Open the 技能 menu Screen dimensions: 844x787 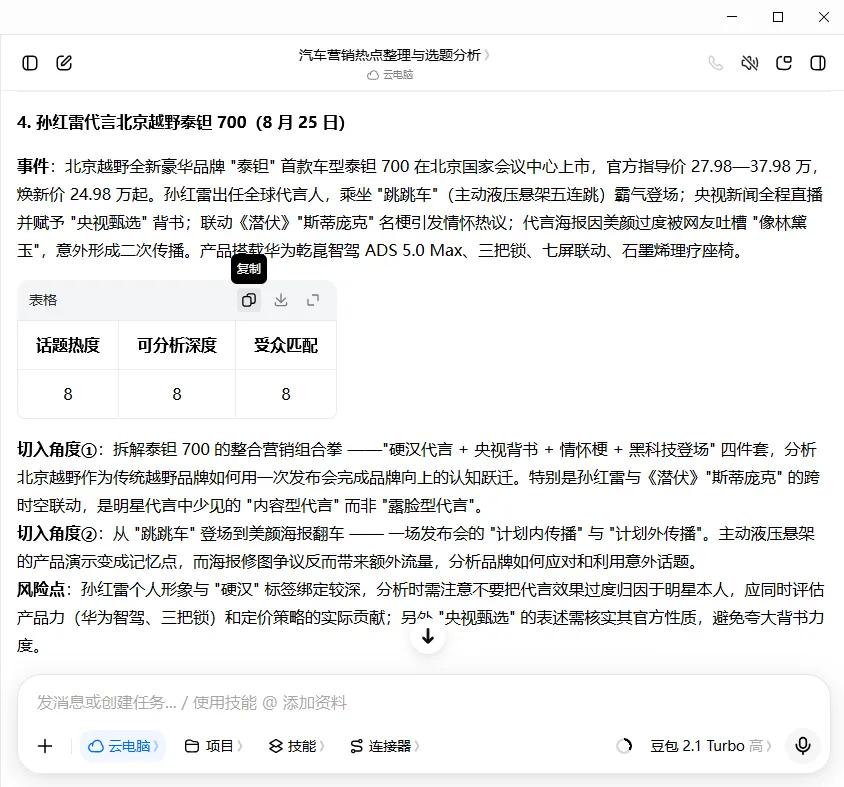pos(296,746)
